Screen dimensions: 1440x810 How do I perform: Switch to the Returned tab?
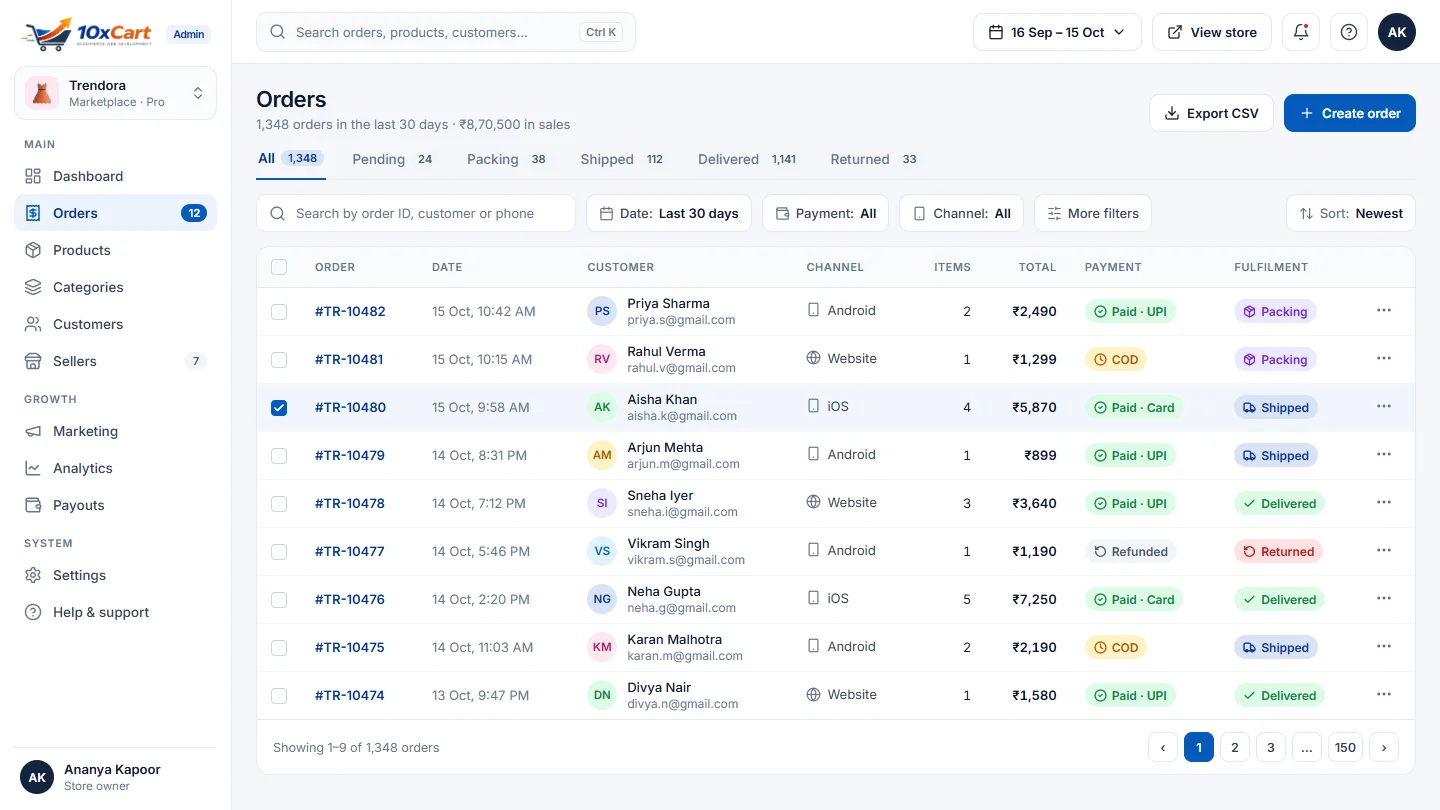coord(875,159)
